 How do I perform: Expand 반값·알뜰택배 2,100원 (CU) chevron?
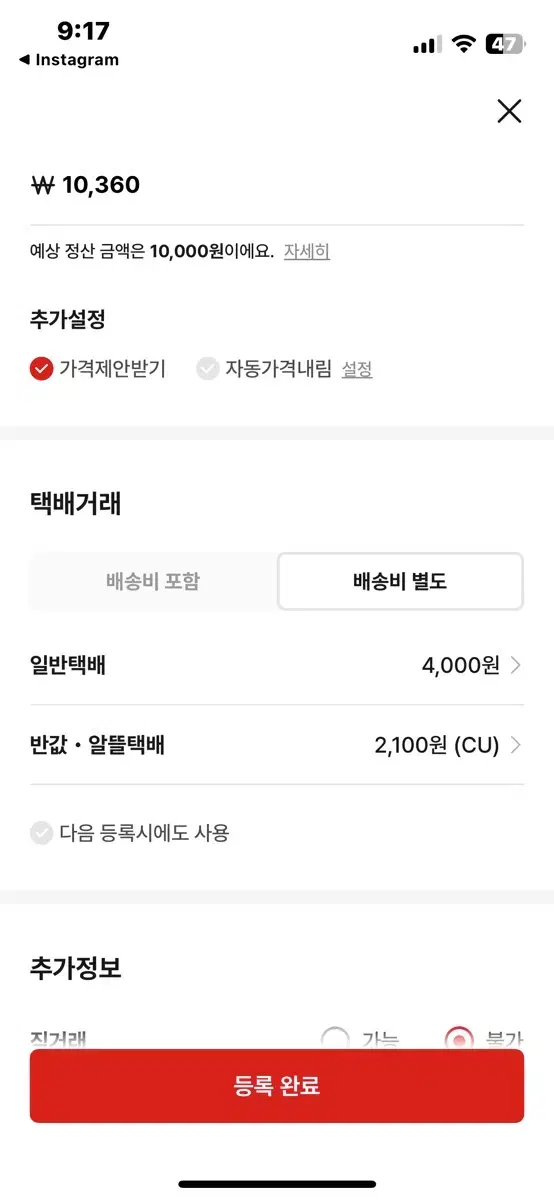tap(516, 745)
